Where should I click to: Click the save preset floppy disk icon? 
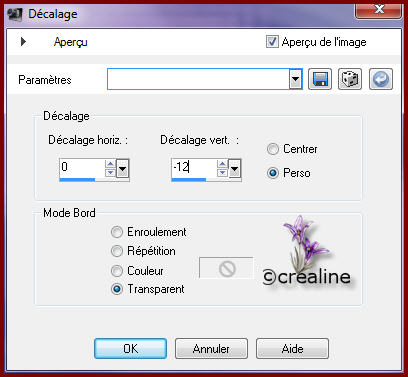point(320,79)
